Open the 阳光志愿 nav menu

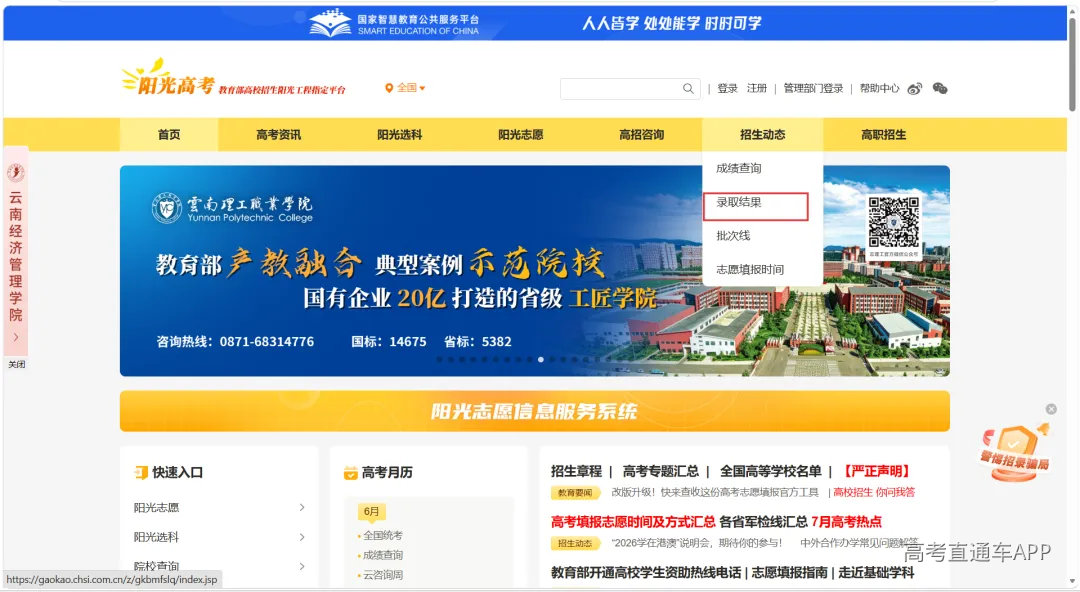[x=521, y=134]
